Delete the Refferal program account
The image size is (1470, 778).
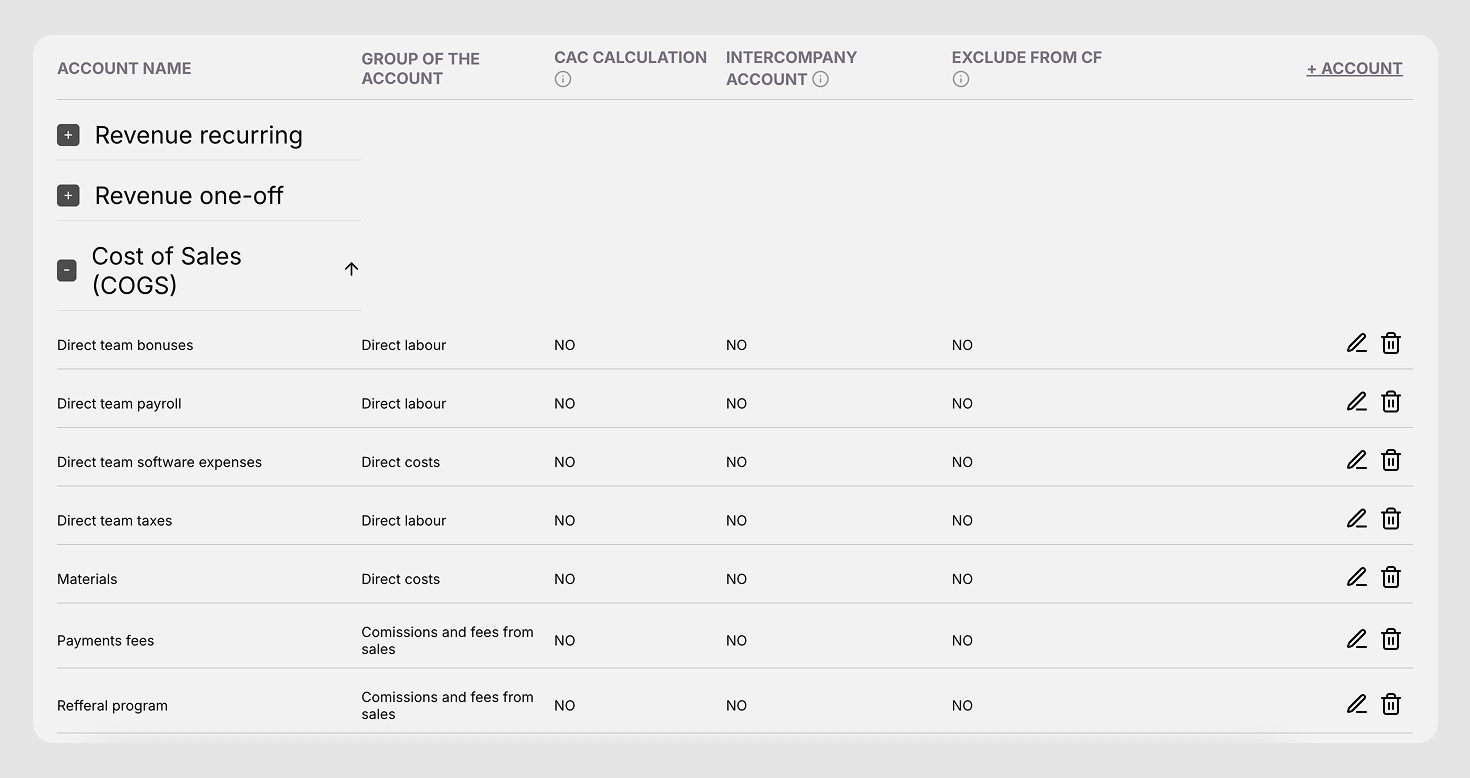tap(1391, 704)
